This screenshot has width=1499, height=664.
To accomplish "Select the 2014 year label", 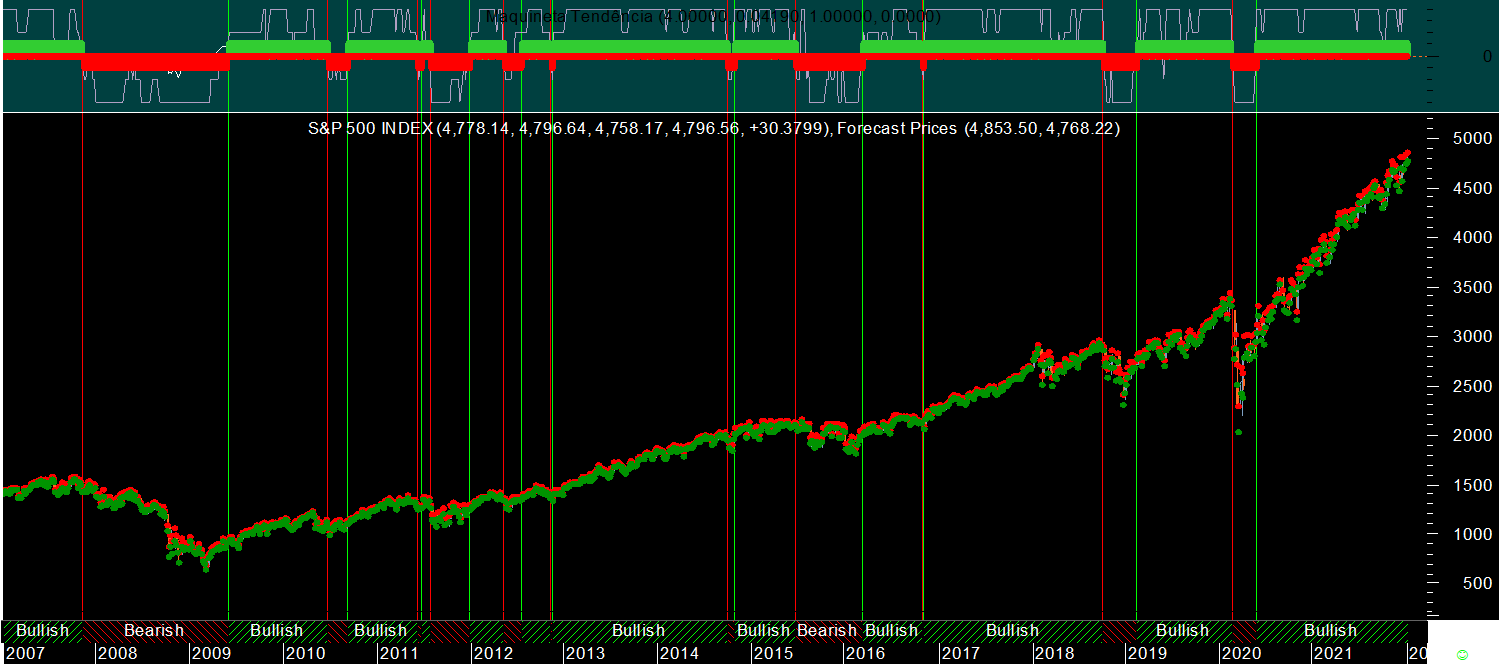I will click(x=679, y=653).
